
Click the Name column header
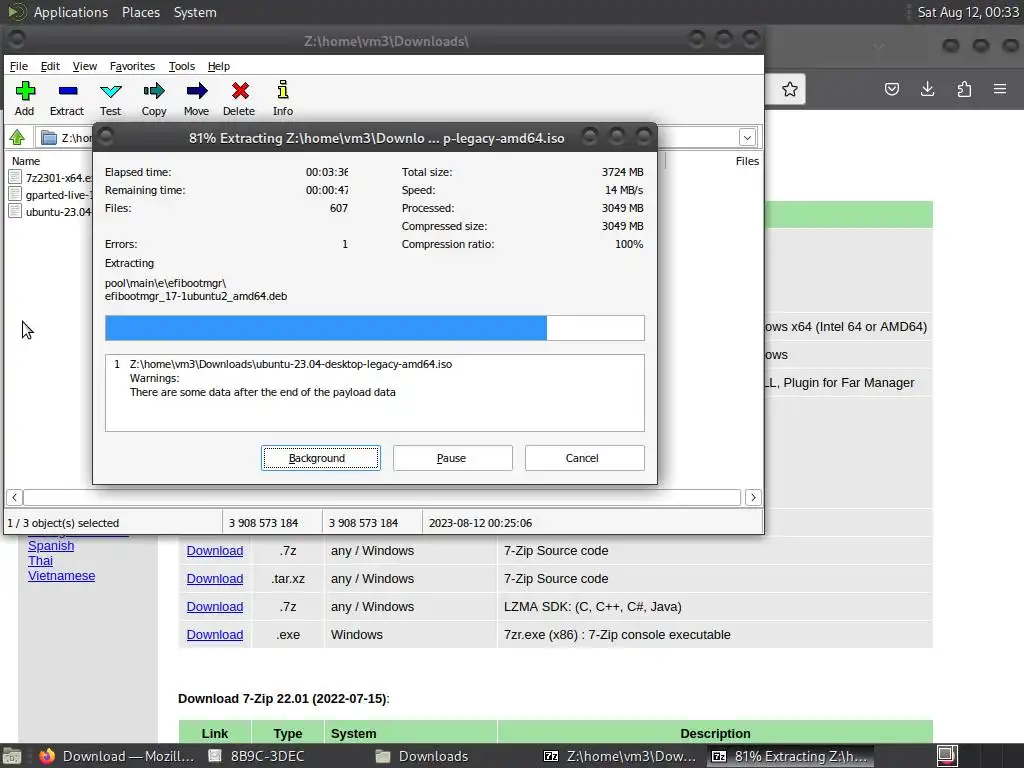tap(26, 161)
